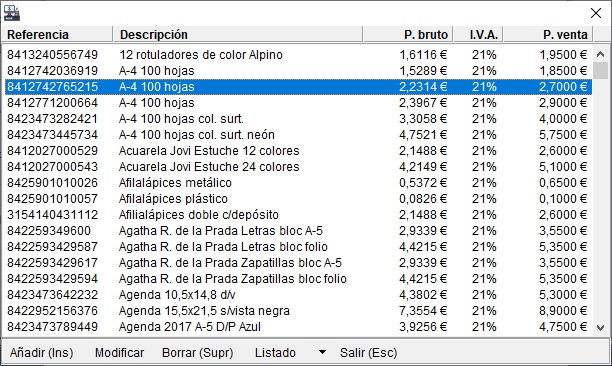Click P. bruto value 4,7521 €

point(423,135)
